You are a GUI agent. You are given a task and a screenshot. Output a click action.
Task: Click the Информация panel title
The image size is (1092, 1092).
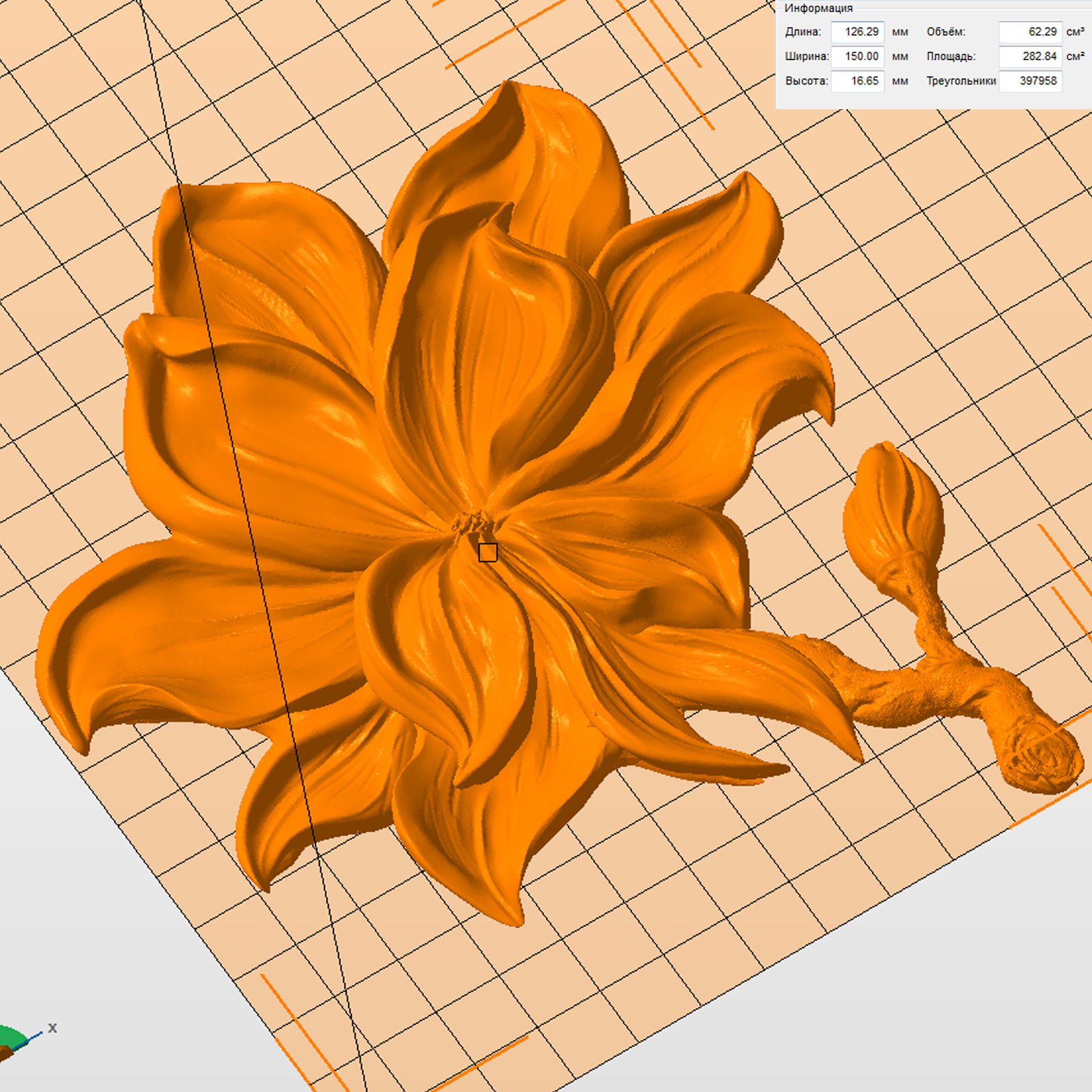pyautogui.click(x=818, y=8)
